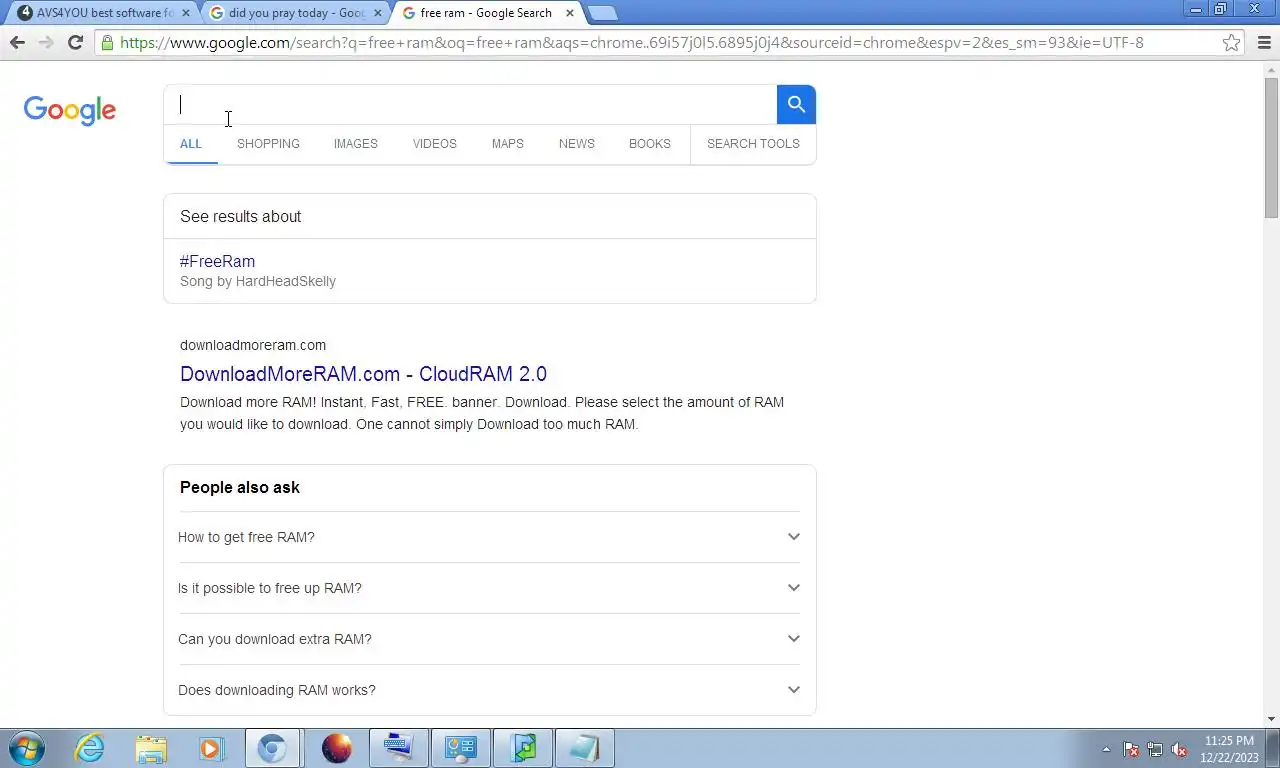Switch to NEWS results tab

pyautogui.click(x=576, y=143)
